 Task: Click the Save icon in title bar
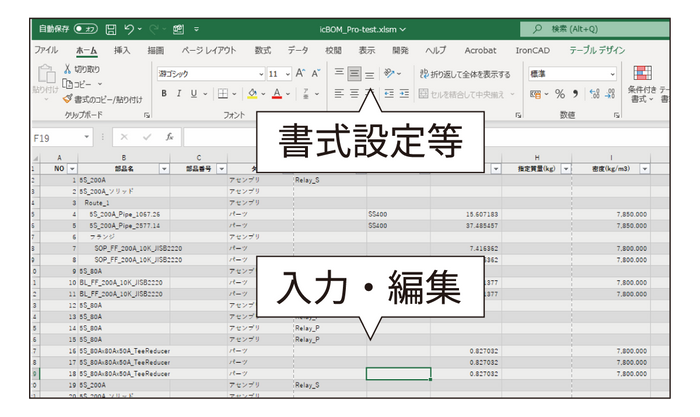tap(111, 29)
